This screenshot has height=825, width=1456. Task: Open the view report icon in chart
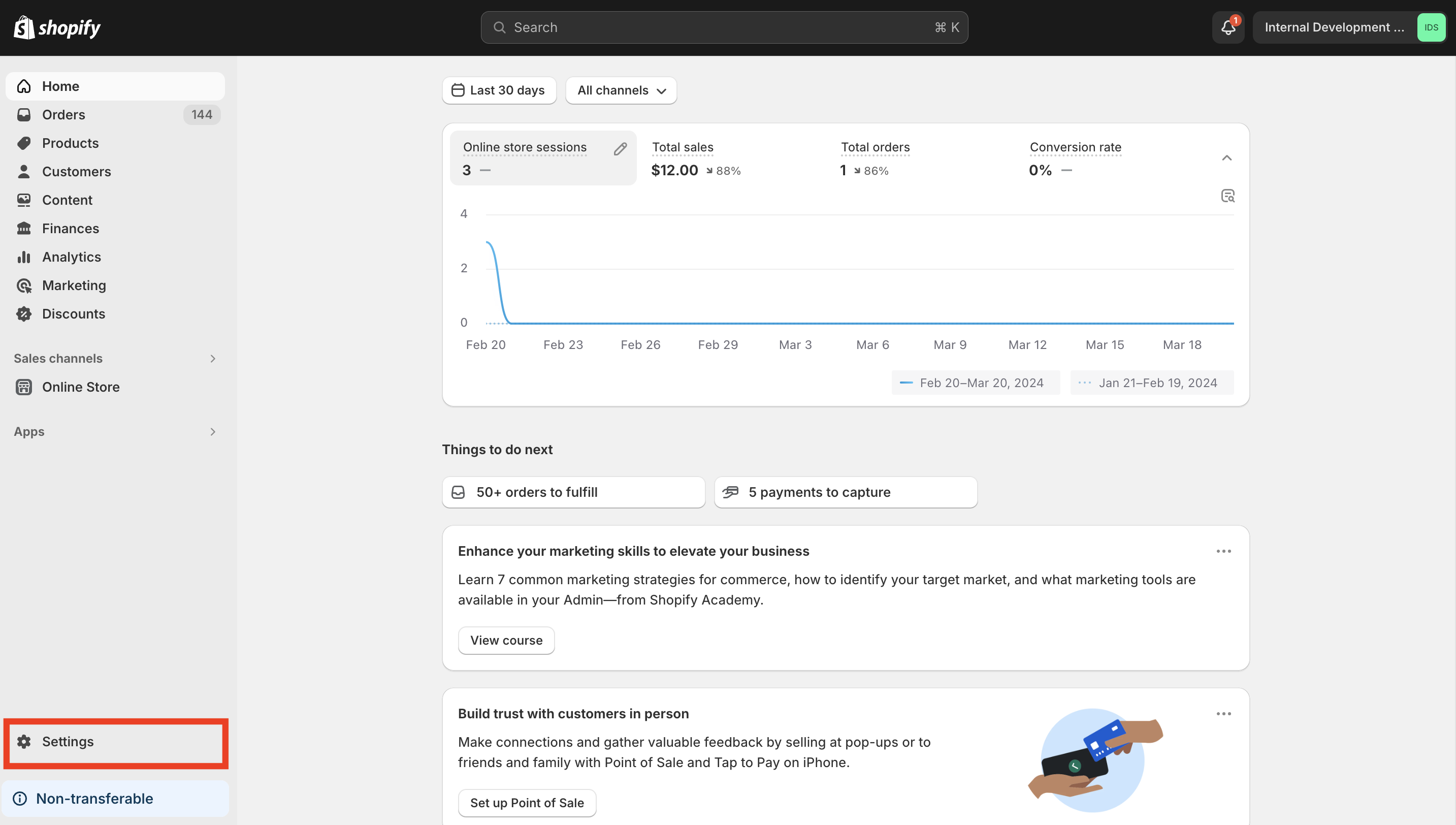[1227, 196]
